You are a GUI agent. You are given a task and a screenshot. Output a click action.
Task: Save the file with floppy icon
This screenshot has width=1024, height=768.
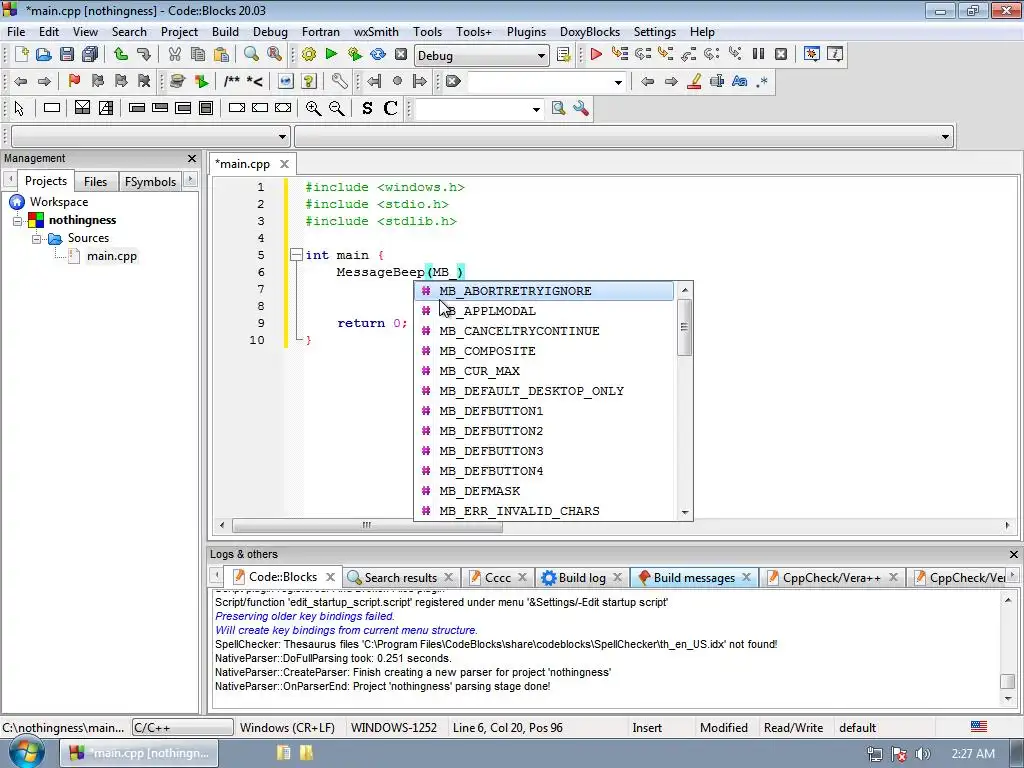coord(67,54)
